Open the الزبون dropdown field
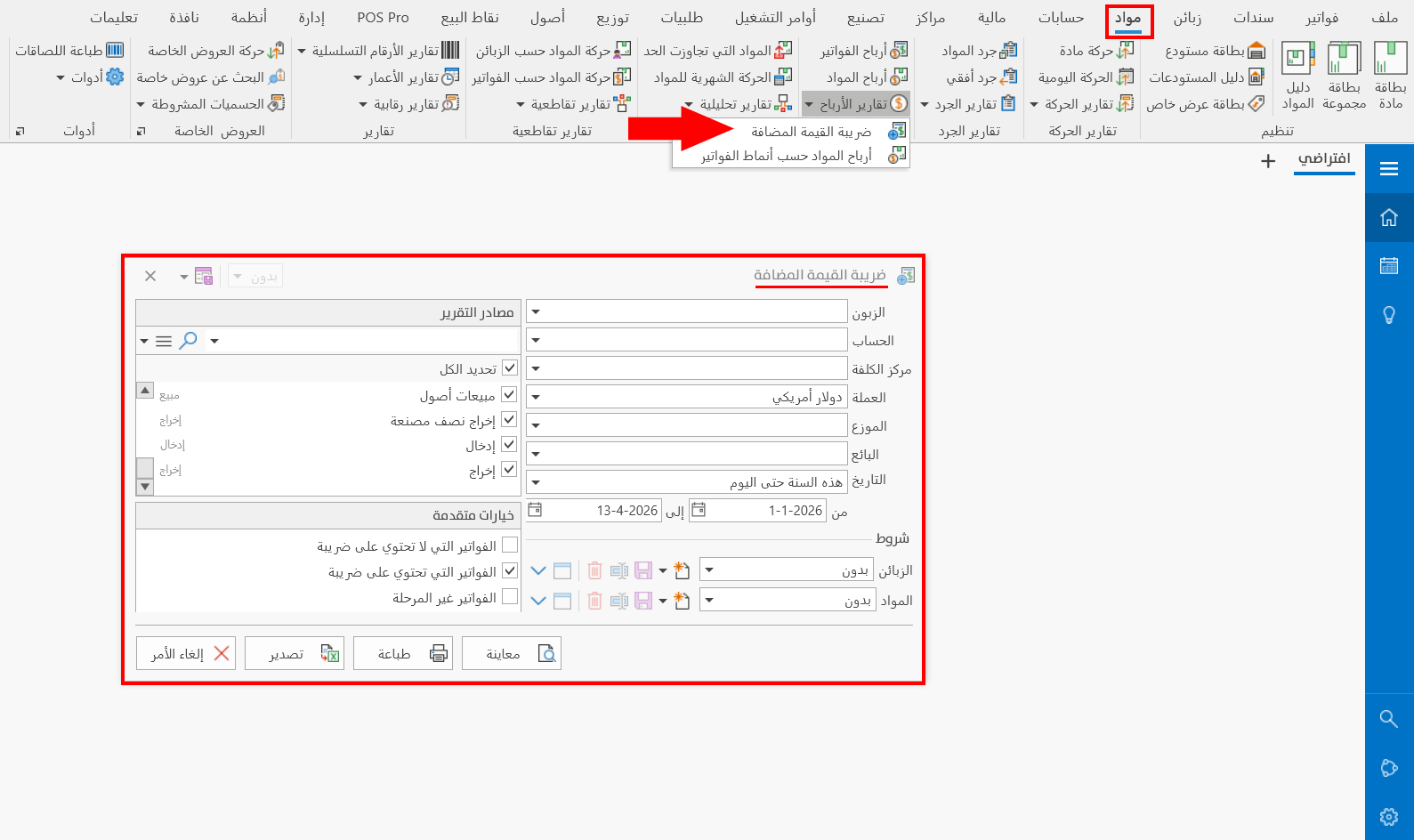1414x840 pixels. tap(686, 311)
